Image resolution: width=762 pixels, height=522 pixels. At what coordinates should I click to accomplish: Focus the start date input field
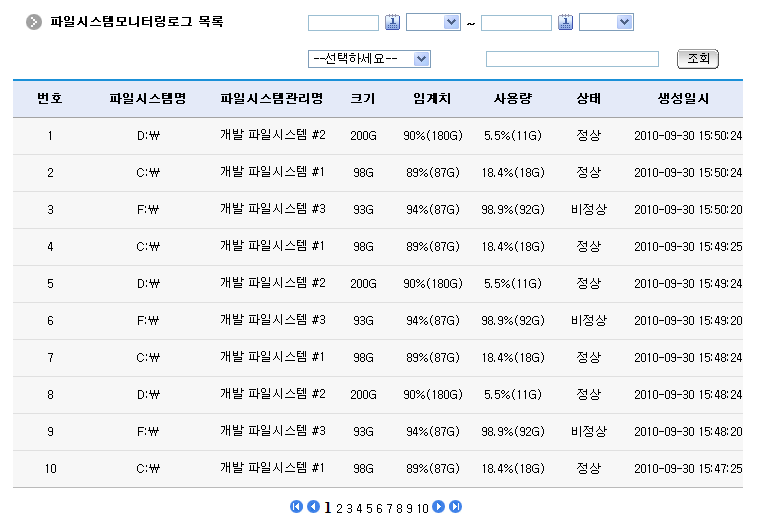(x=343, y=23)
